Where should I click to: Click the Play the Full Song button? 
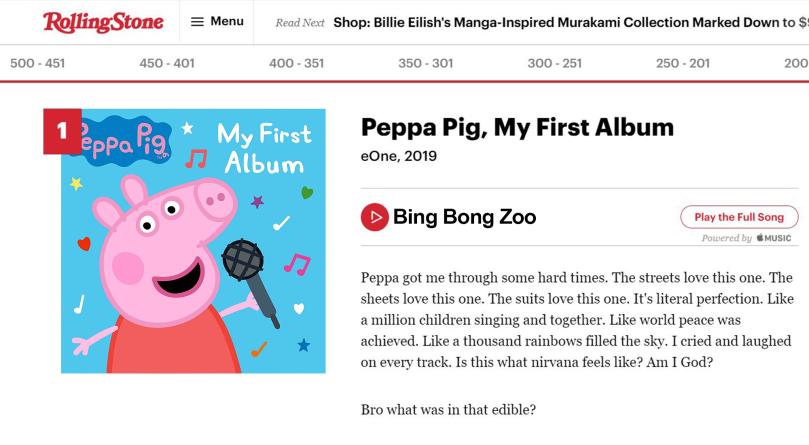point(739,217)
